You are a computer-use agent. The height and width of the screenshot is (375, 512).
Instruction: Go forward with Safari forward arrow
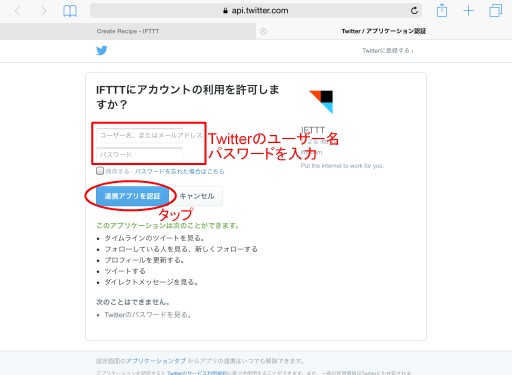point(43,11)
